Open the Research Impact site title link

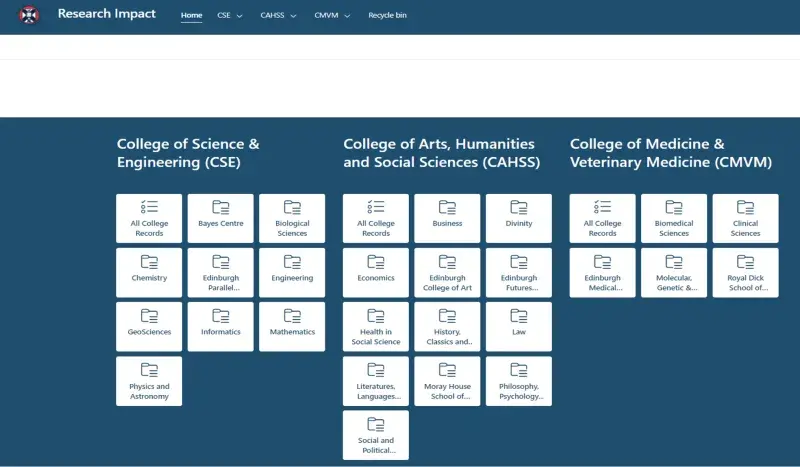(107, 14)
